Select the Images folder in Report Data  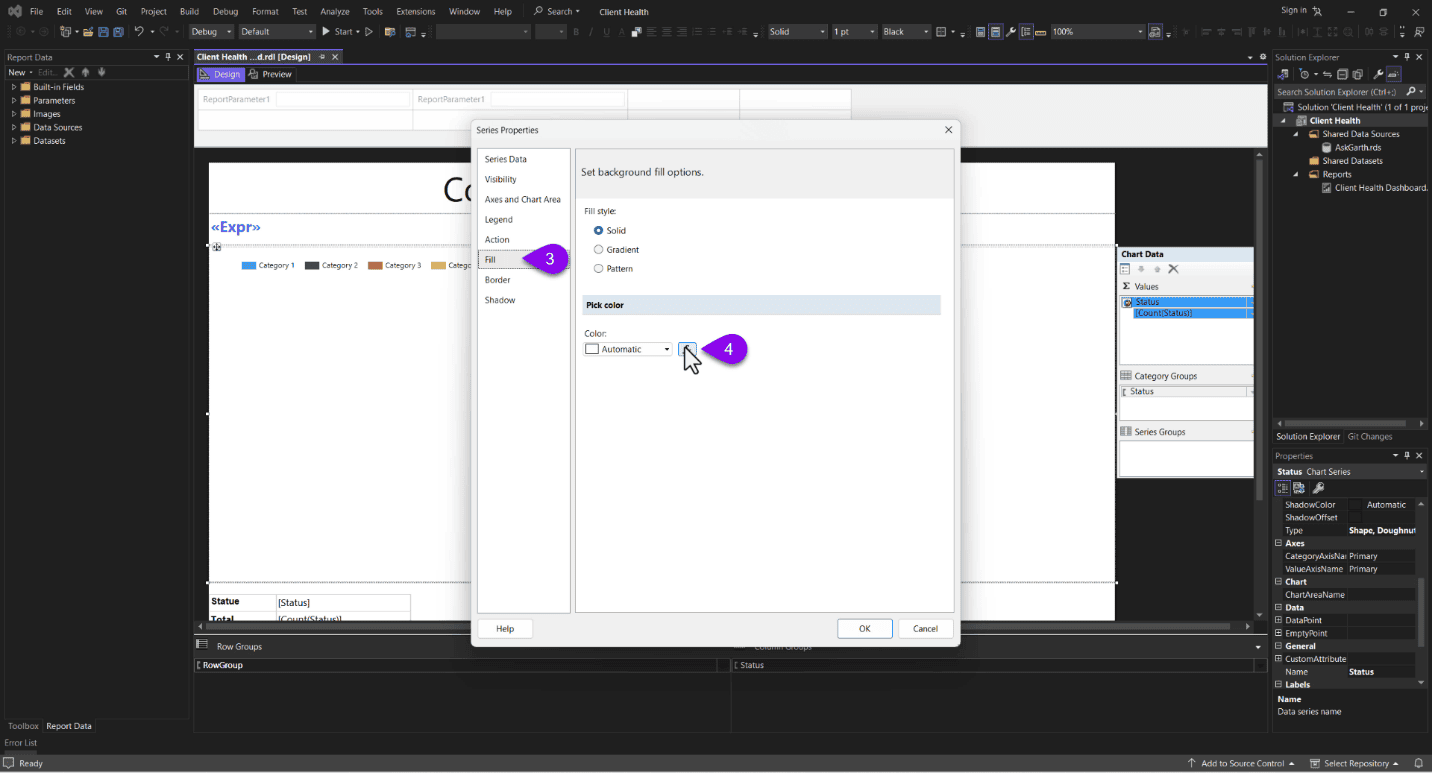[46, 114]
